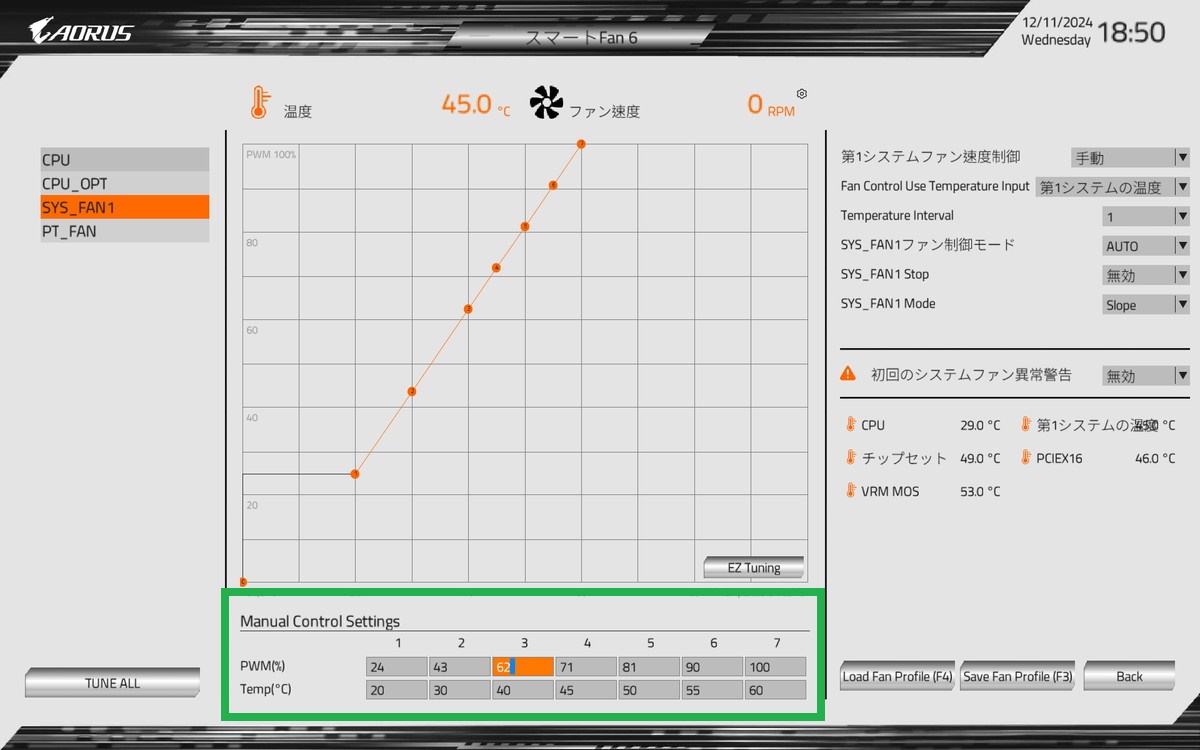Click the CPU temperature thermometer icon
This screenshot has height=750, width=1200.
tap(851, 425)
